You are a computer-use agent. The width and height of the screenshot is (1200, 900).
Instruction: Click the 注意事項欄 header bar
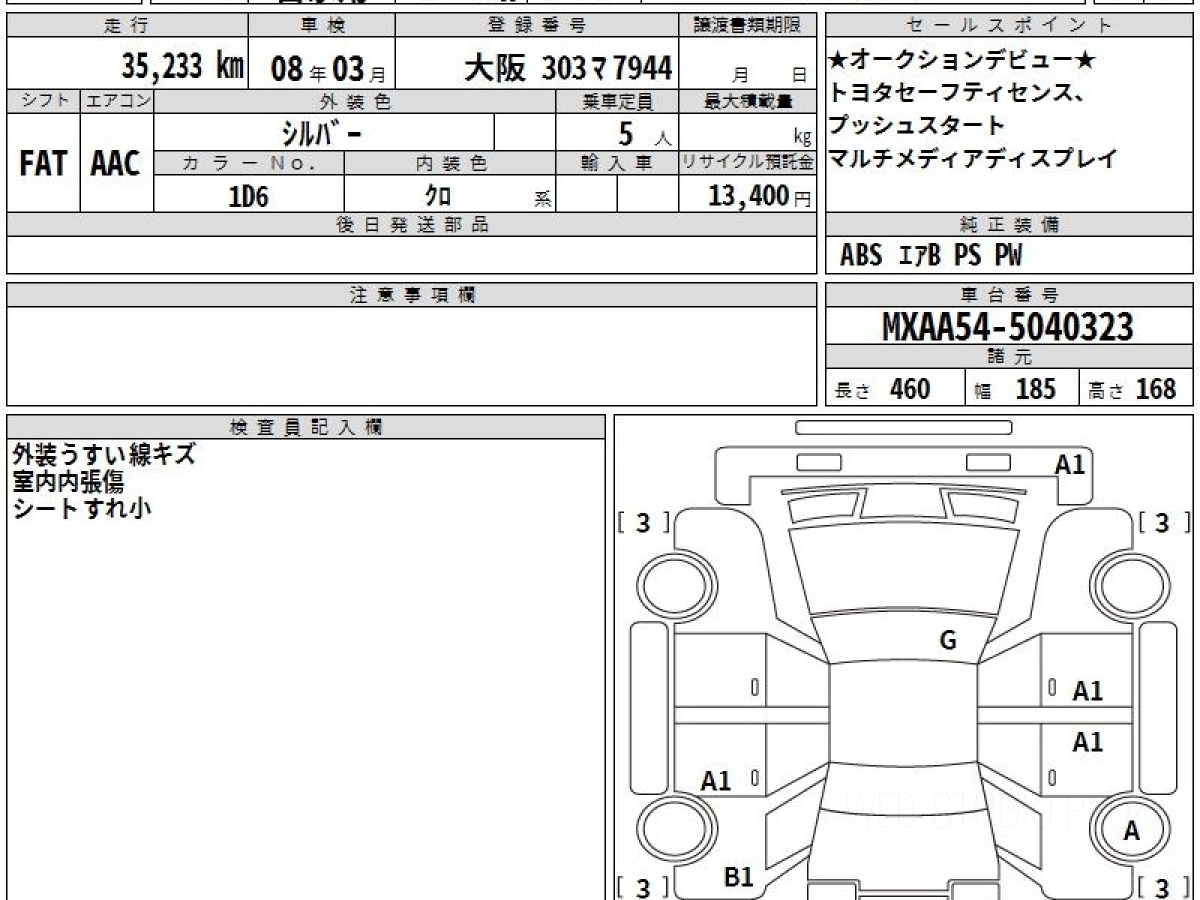411,295
